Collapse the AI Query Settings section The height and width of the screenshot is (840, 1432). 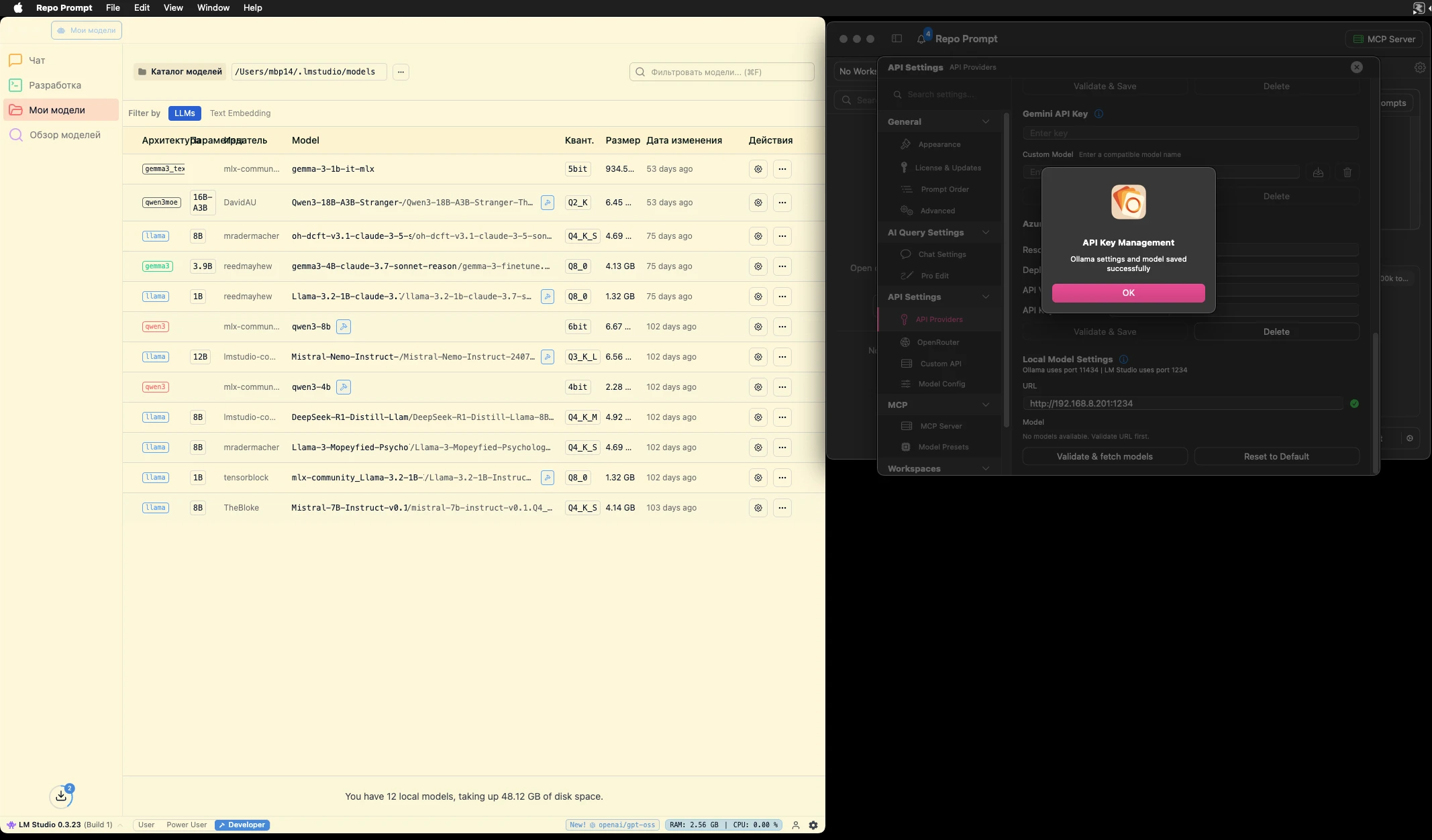(x=986, y=233)
